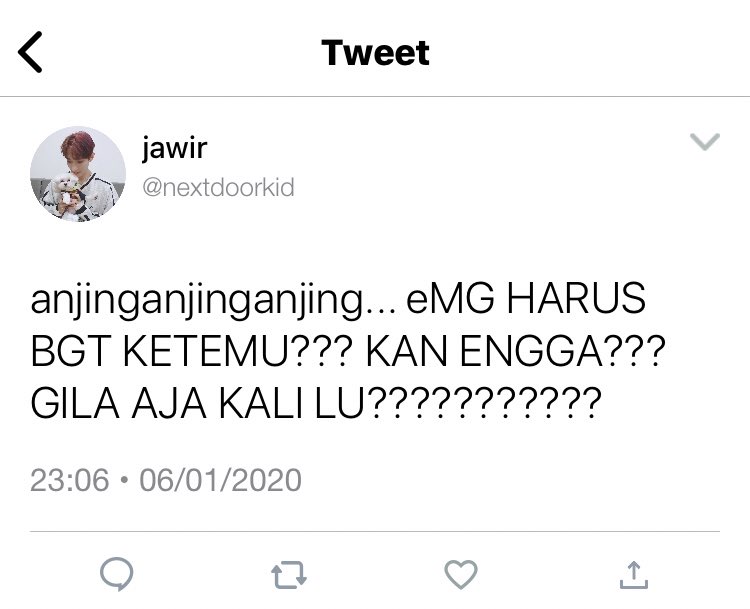This screenshot has width=750, height=609.
Task: Click the Tweet header title
Action: (375, 52)
